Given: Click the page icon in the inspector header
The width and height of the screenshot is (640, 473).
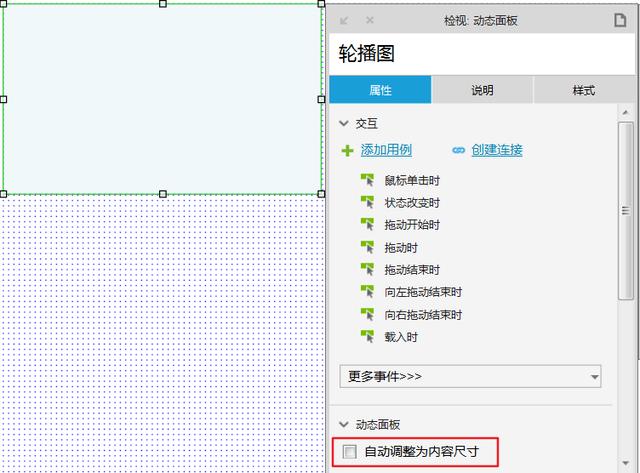Looking at the screenshot, I should (620, 20).
